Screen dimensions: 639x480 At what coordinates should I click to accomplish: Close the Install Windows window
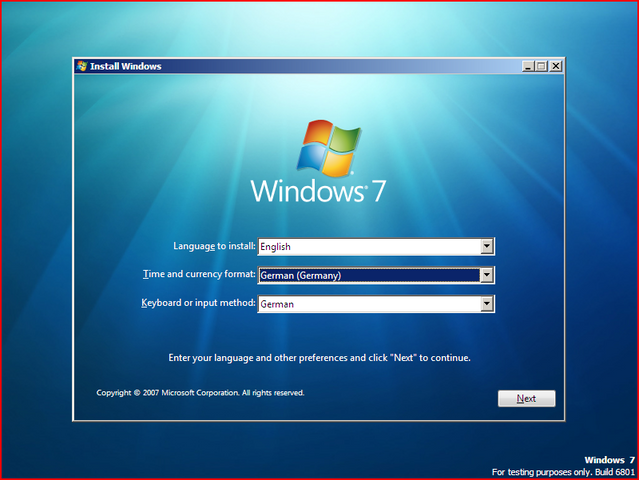pos(555,66)
